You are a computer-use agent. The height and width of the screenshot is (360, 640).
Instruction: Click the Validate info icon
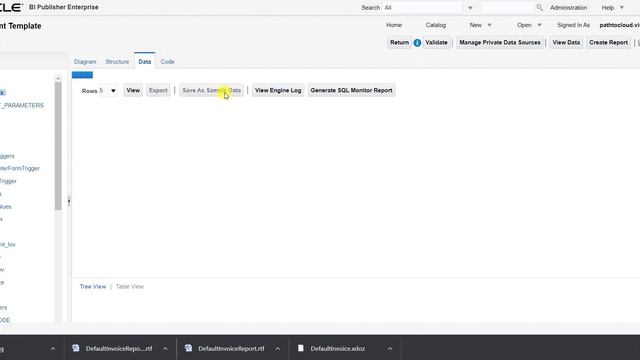point(417,42)
